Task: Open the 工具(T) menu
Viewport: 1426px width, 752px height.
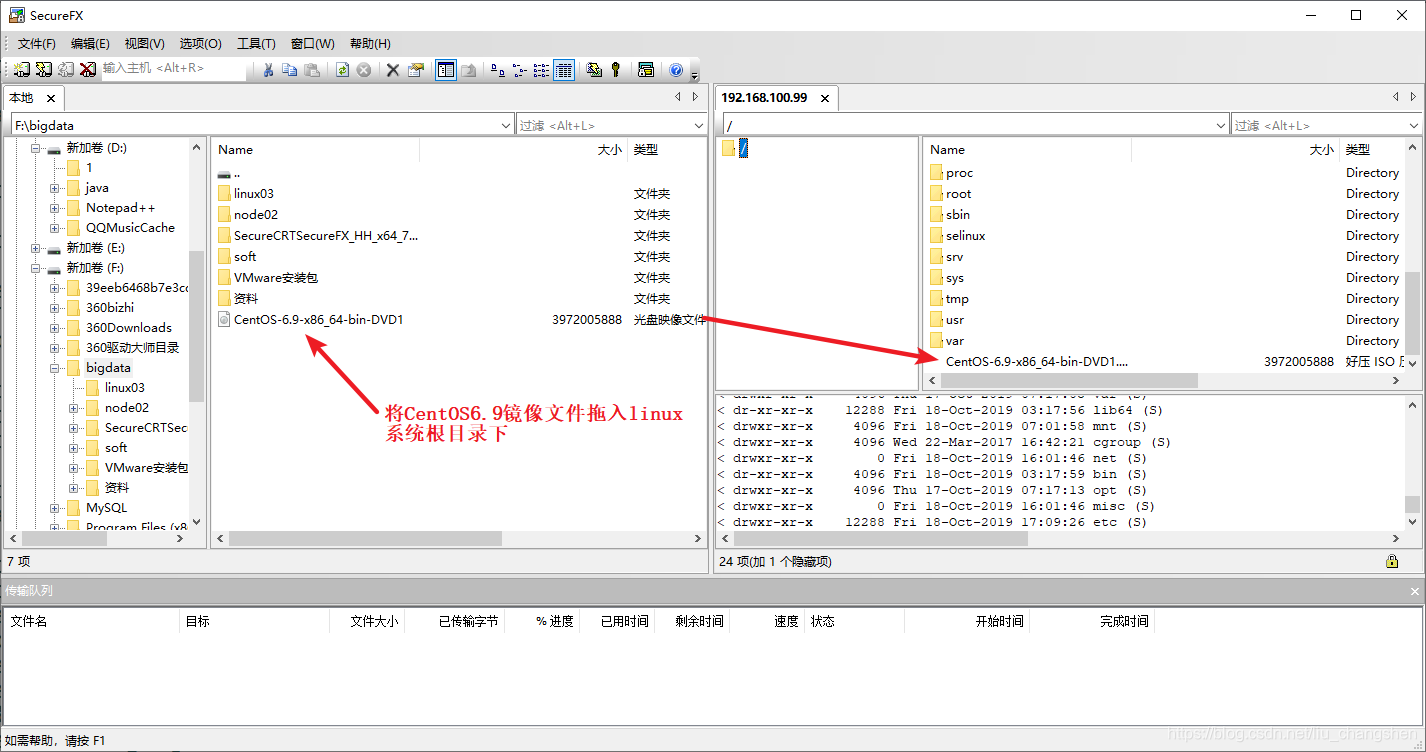Action: (x=256, y=43)
